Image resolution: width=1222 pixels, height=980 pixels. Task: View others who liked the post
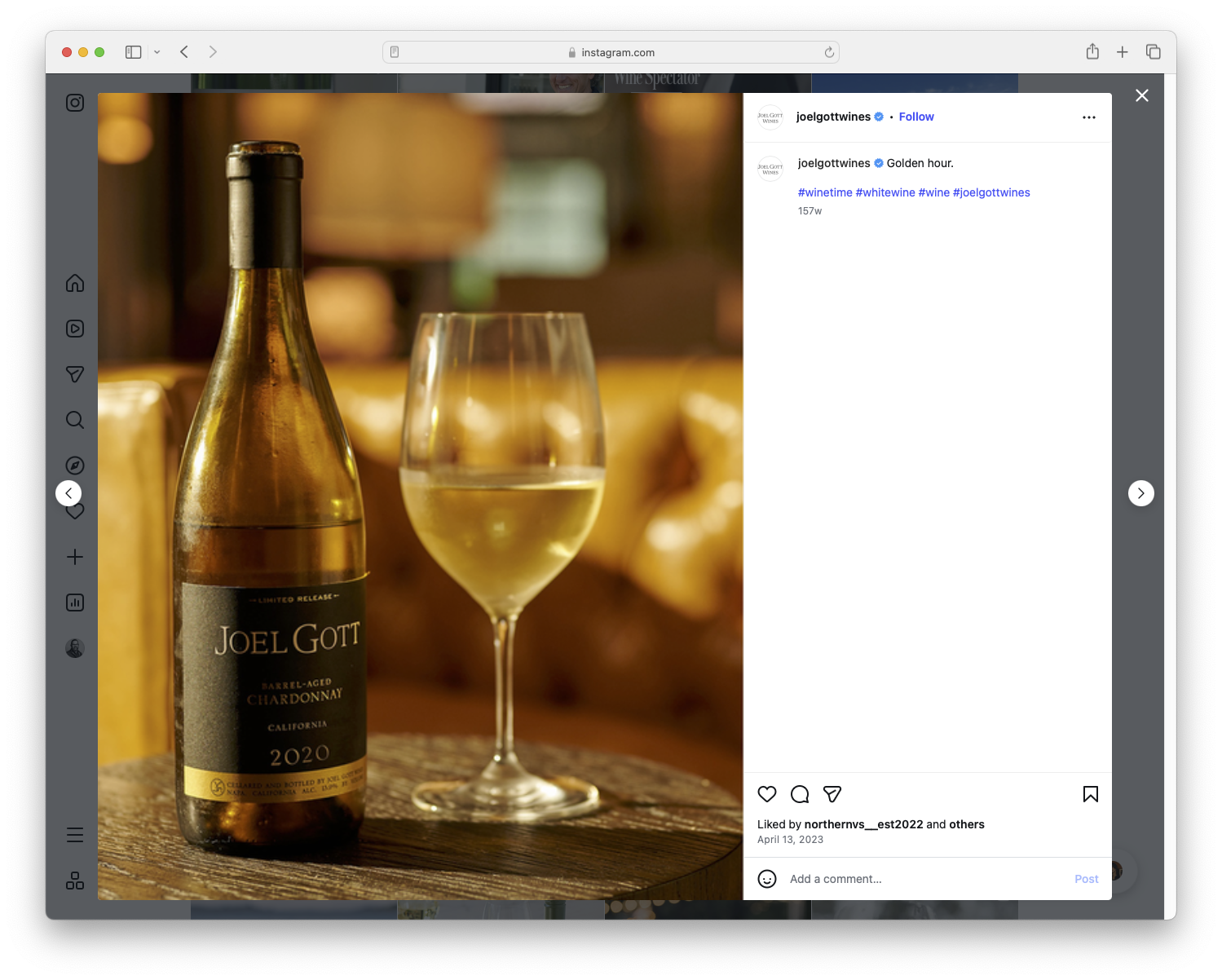pyautogui.click(x=967, y=824)
